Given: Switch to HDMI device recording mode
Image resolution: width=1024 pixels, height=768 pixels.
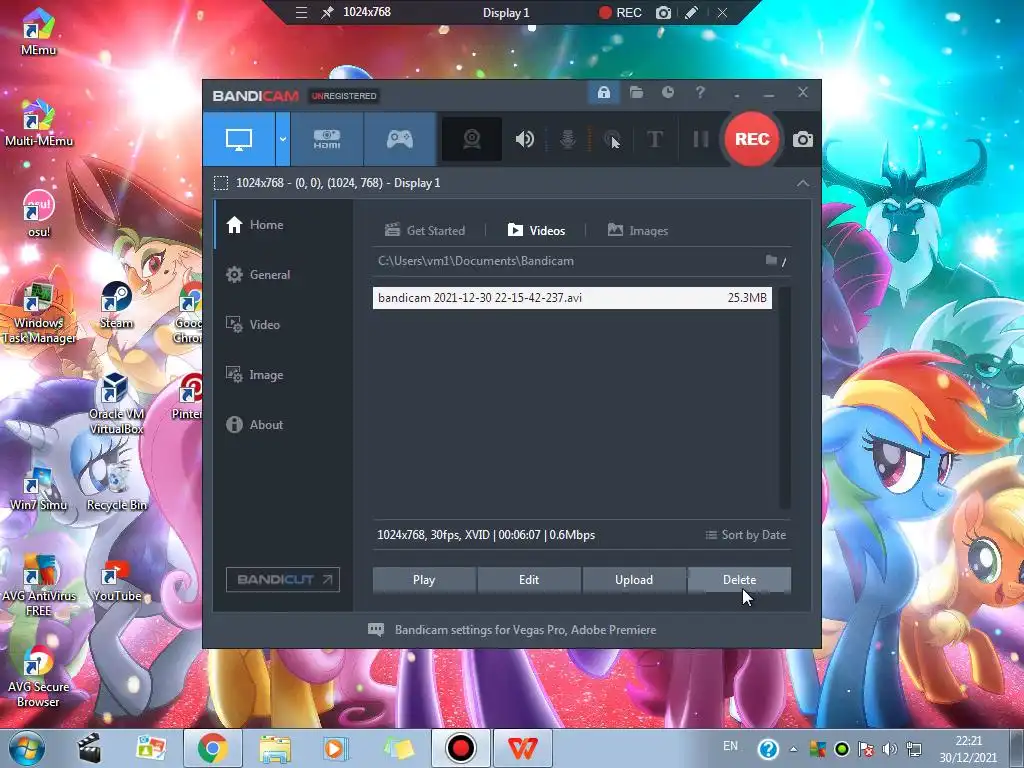Looking at the screenshot, I should 327,139.
